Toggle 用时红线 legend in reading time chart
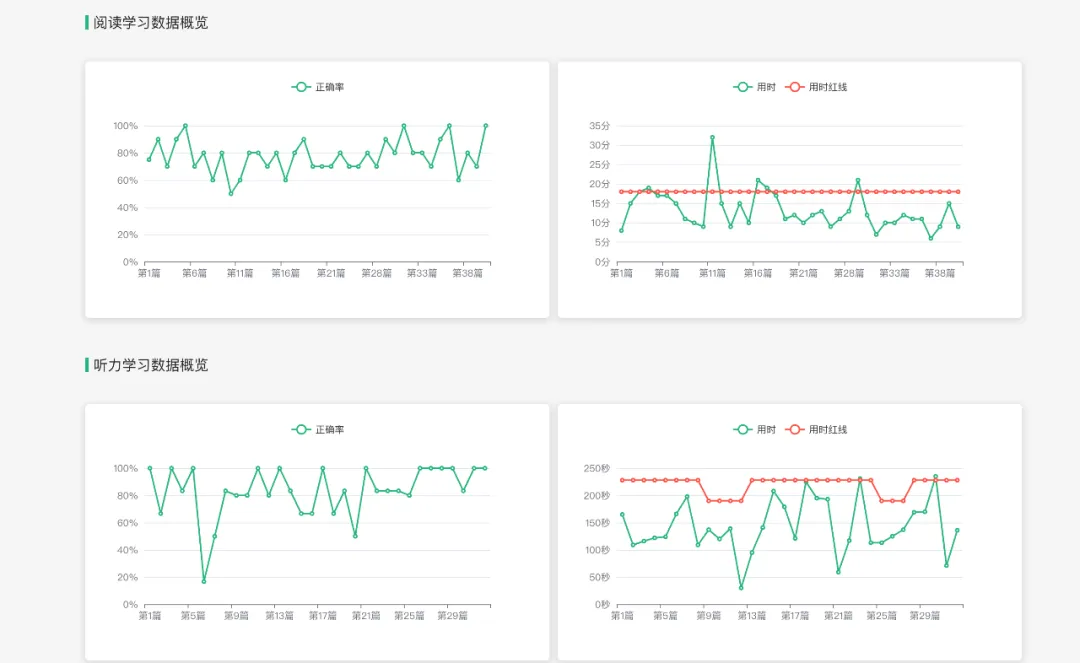Viewport: 1080px width, 663px height. click(816, 87)
